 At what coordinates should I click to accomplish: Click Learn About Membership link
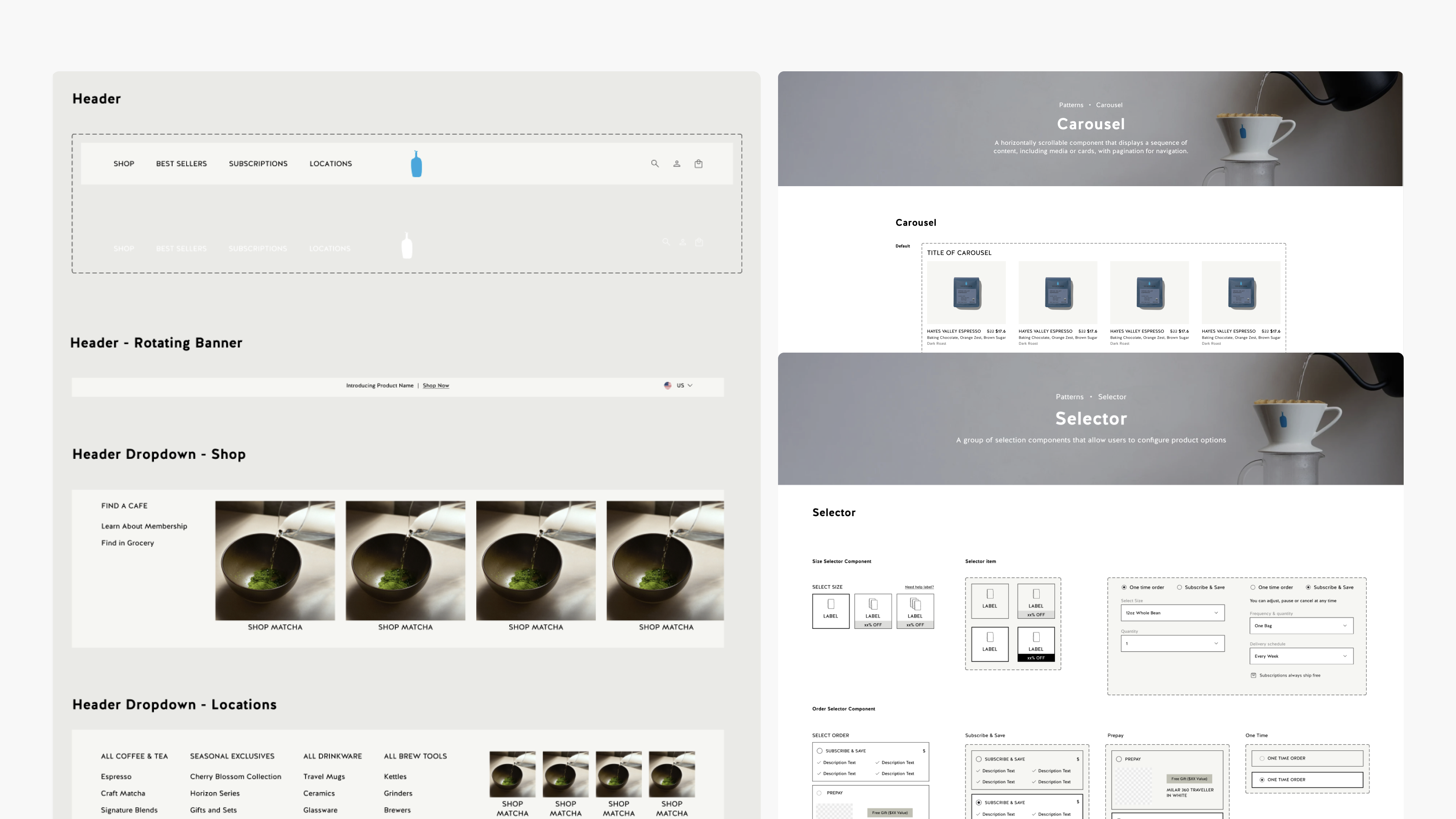pos(144,526)
